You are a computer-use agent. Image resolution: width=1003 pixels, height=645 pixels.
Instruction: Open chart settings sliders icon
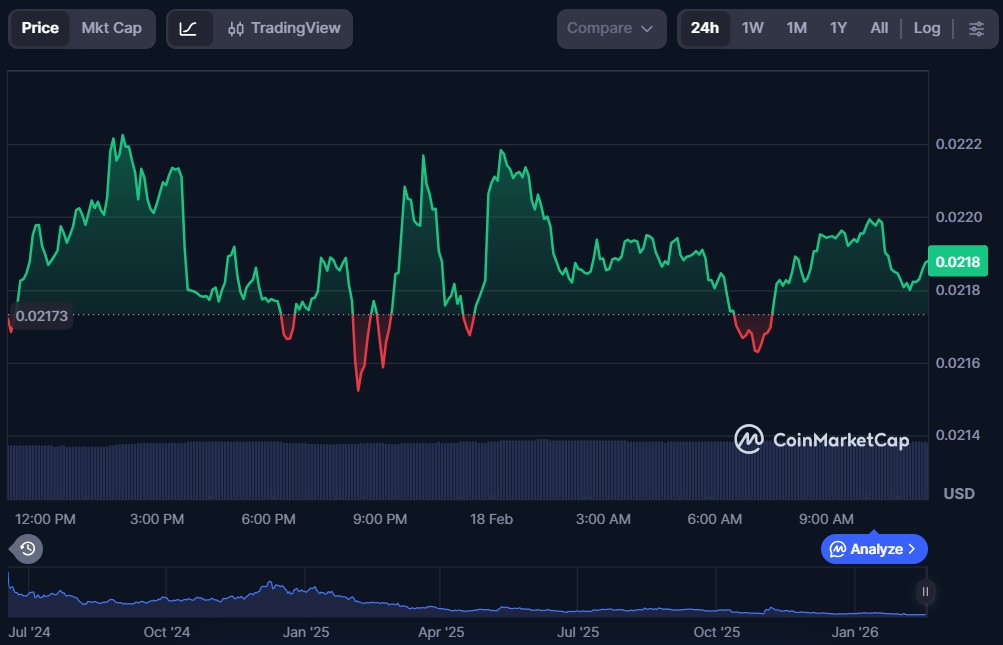pos(976,29)
